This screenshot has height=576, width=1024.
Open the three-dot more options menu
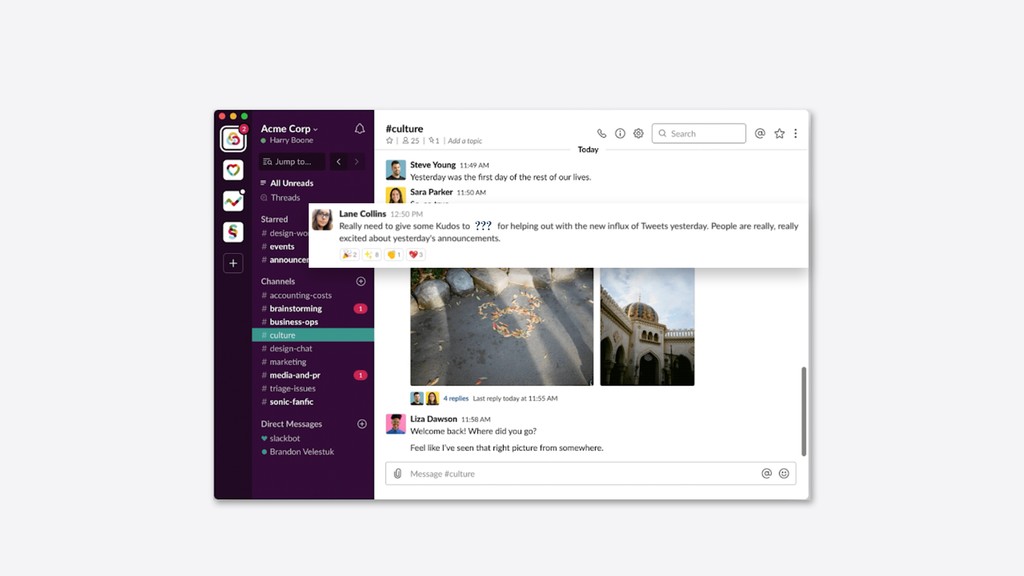(796, 133)
